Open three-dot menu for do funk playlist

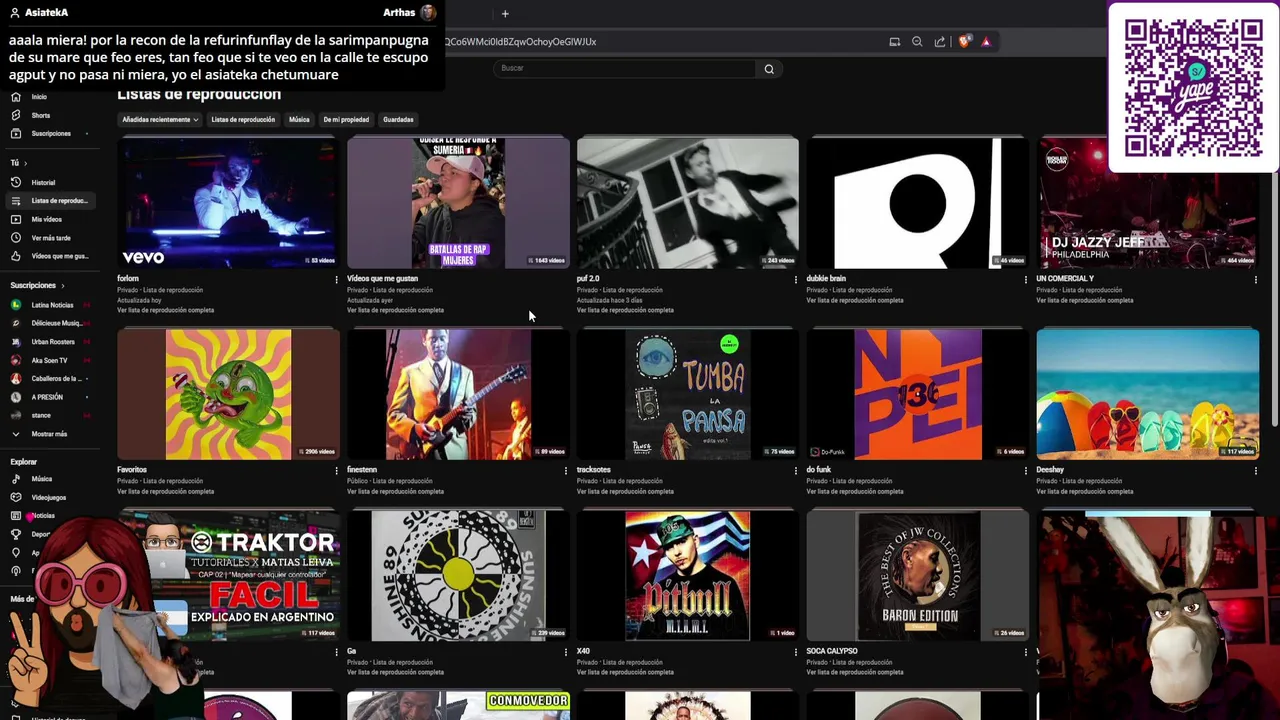click(1026, 470)
